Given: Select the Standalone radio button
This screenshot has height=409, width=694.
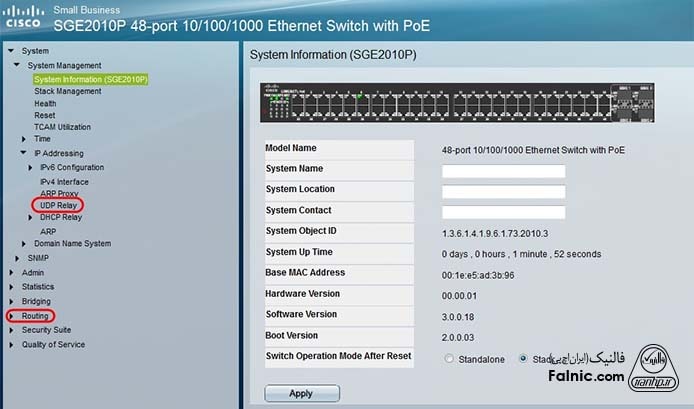Looking at the screenshot, I should 449,359.
